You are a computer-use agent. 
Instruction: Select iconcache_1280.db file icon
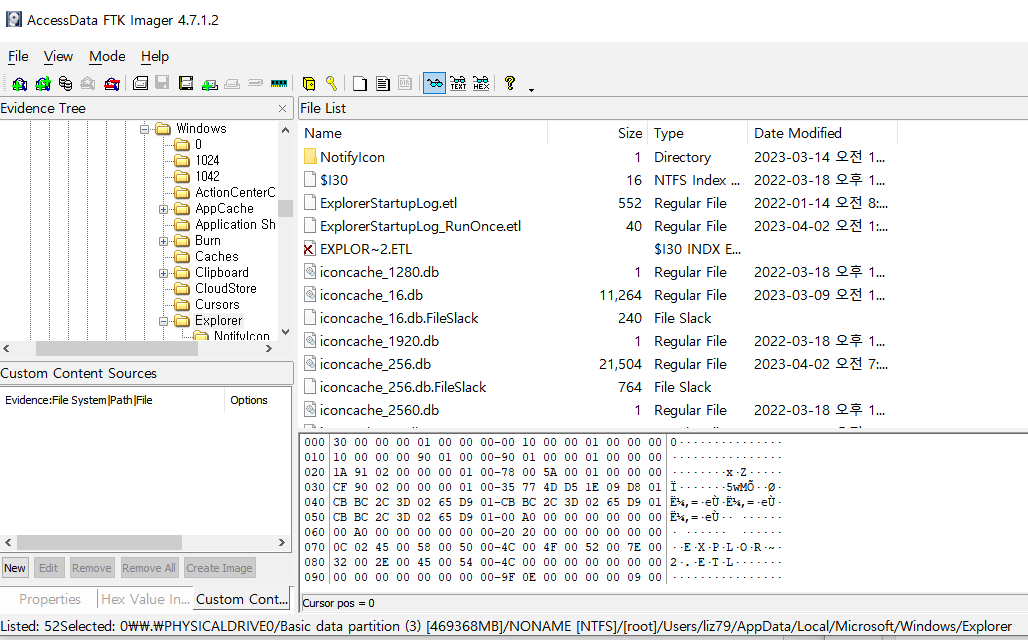(310, 271)
